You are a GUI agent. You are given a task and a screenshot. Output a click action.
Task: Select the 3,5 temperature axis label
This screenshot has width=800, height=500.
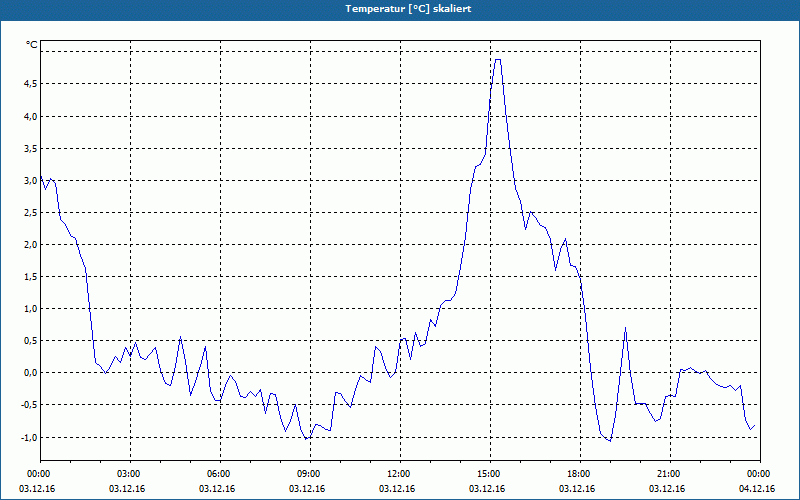pos(31,148)
